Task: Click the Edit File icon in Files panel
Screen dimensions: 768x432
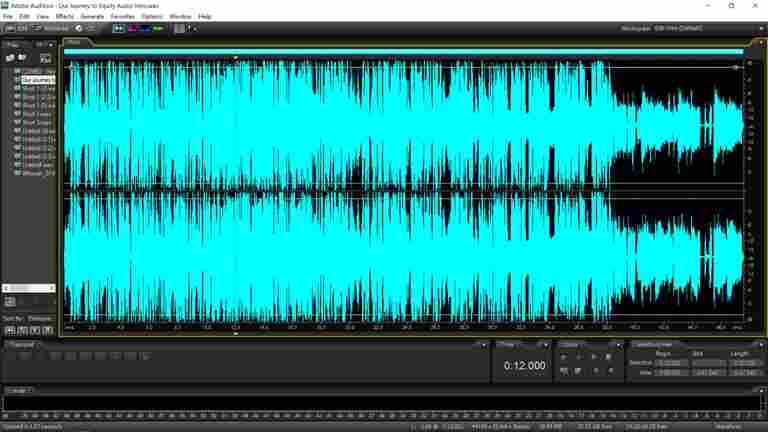Action: (x=45, y=59)
